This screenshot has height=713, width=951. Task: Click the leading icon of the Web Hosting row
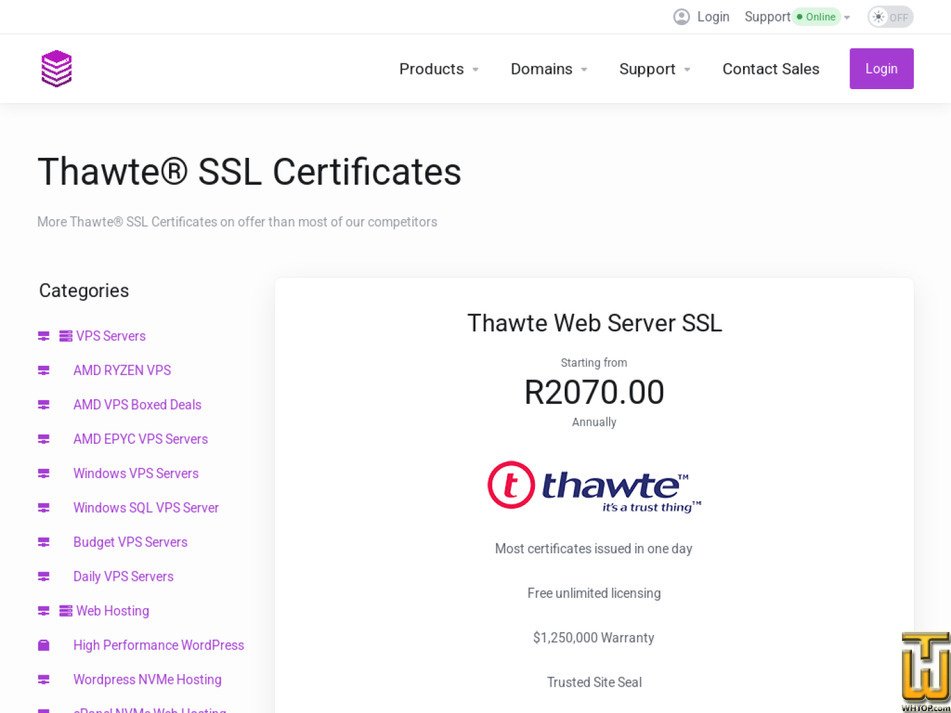pyautogui.click(x=44, y=611)
